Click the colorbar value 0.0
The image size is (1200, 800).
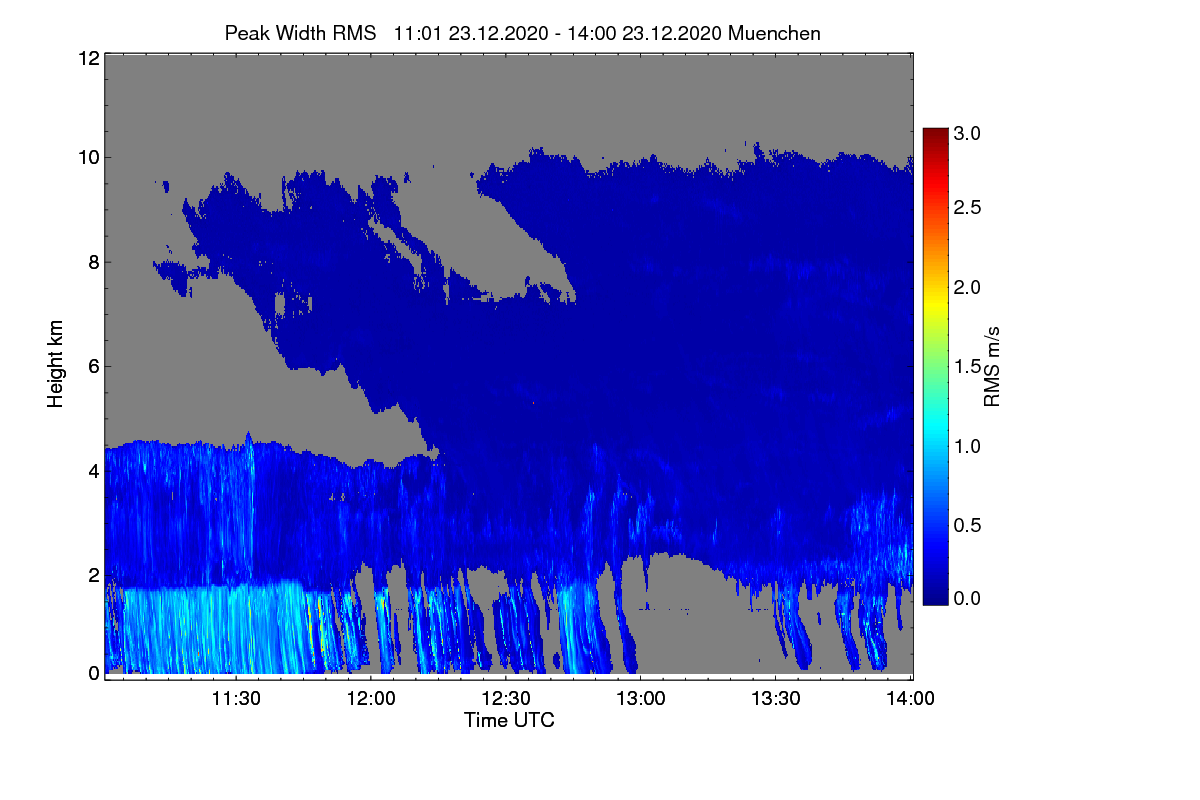click(x=967, y=598)
